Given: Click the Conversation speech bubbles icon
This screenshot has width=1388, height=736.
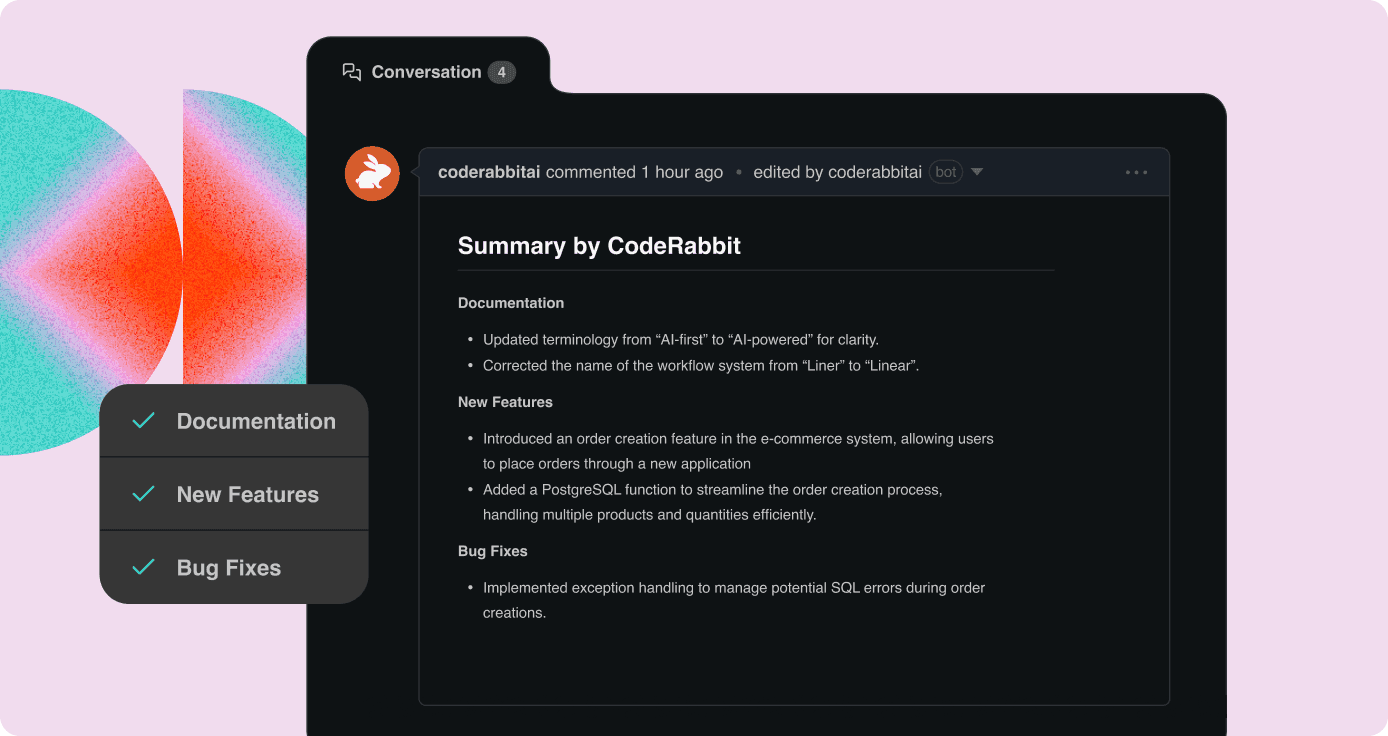Looking at the screenshot, I should tap(351, 72).
